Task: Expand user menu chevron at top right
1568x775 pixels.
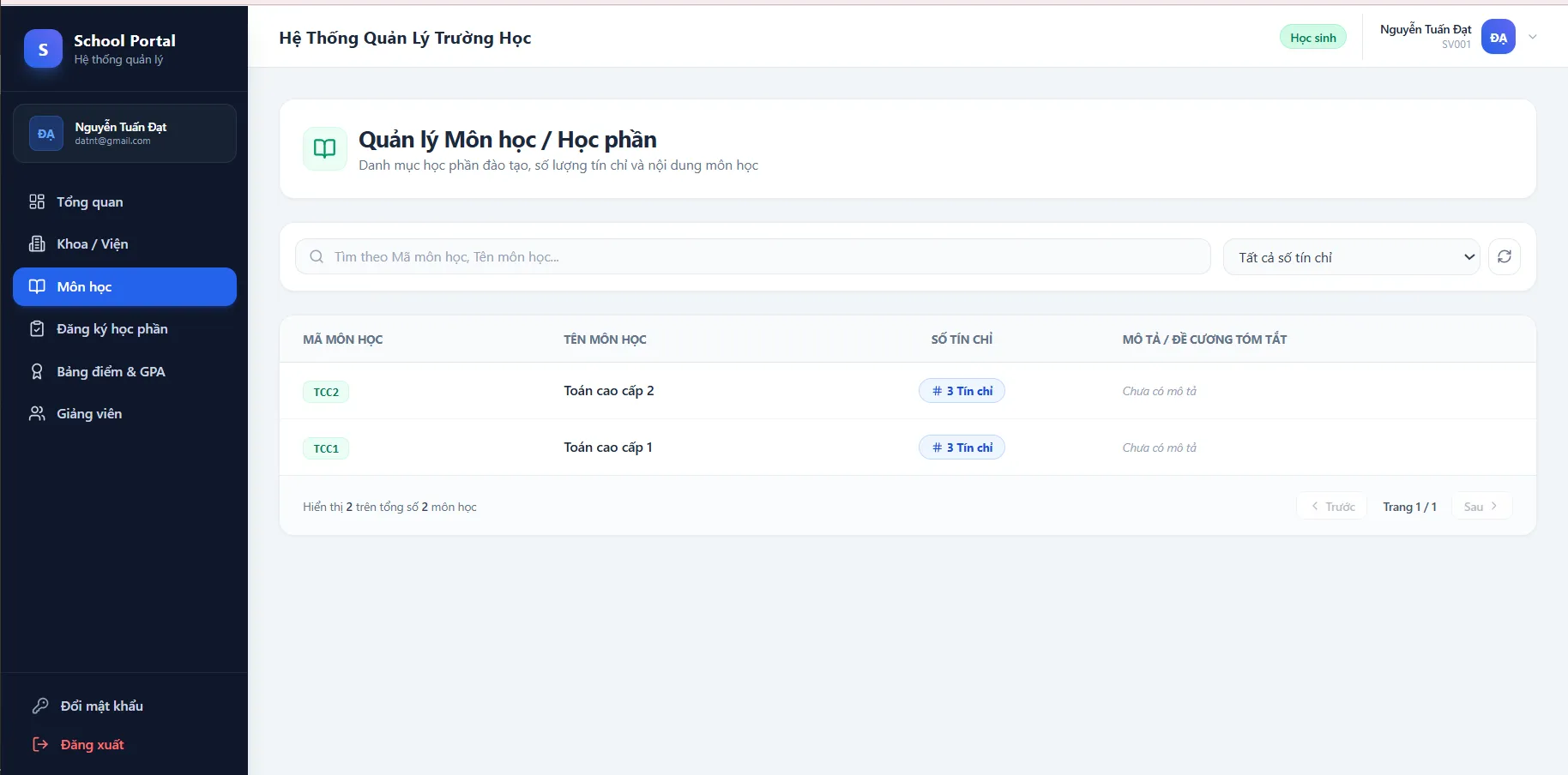Action: (x=1532, y=37)
